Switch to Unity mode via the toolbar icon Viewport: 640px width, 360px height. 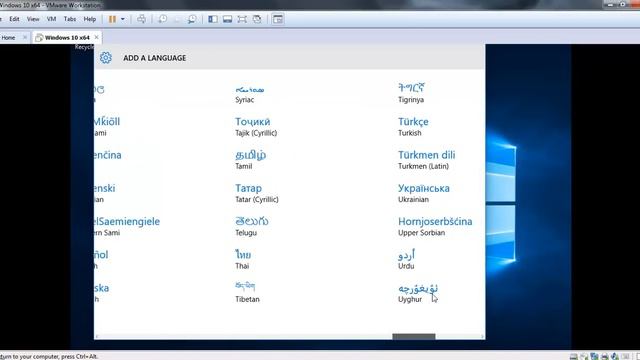pos(257,19)
